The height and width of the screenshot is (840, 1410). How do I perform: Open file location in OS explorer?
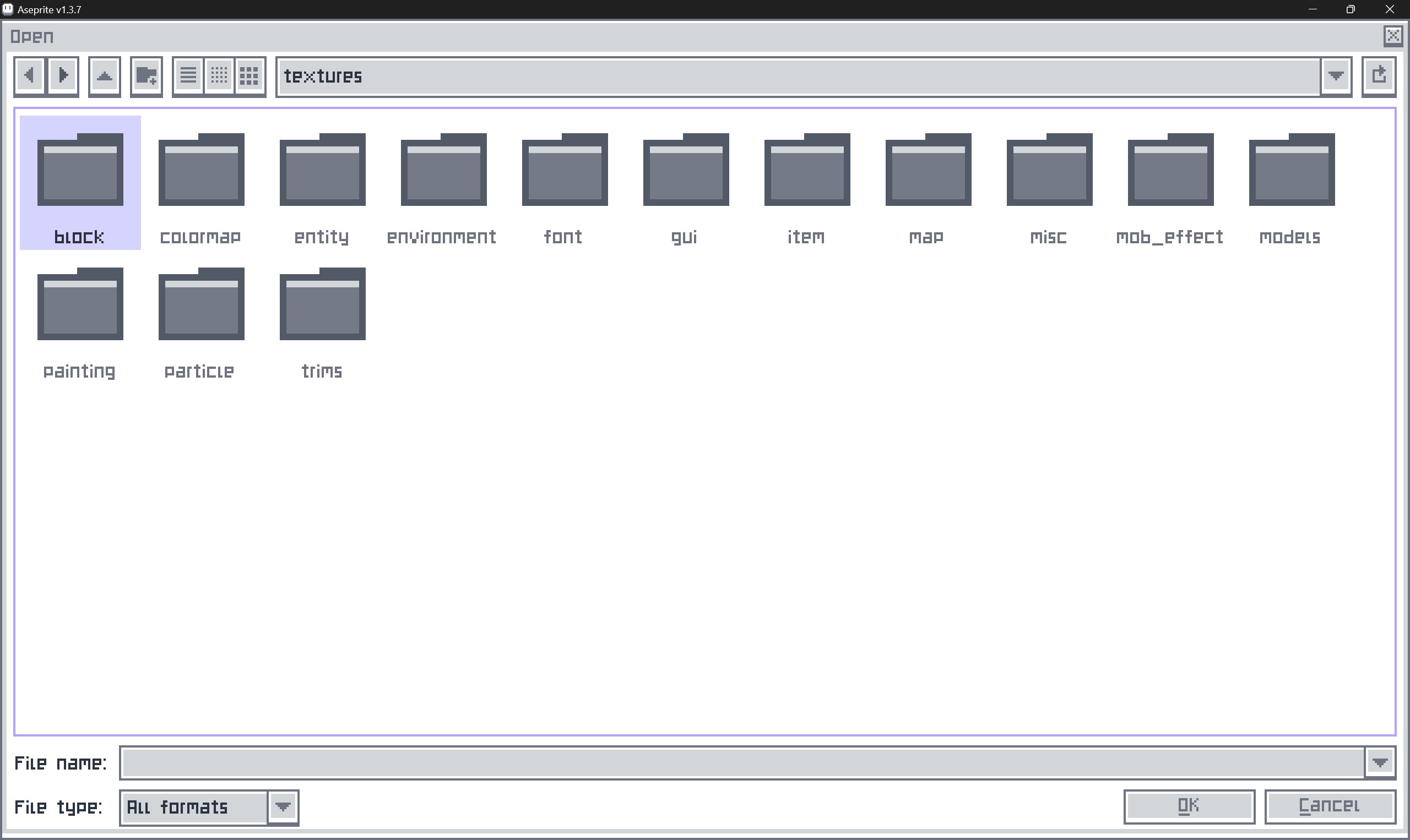tap(1378, 75)
